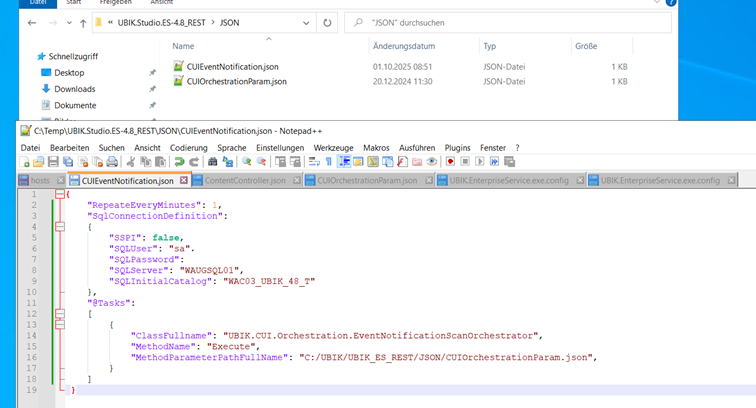Click the New file toolbar icon
Screen dimensions: 756x408
click(x=25, y=161)
